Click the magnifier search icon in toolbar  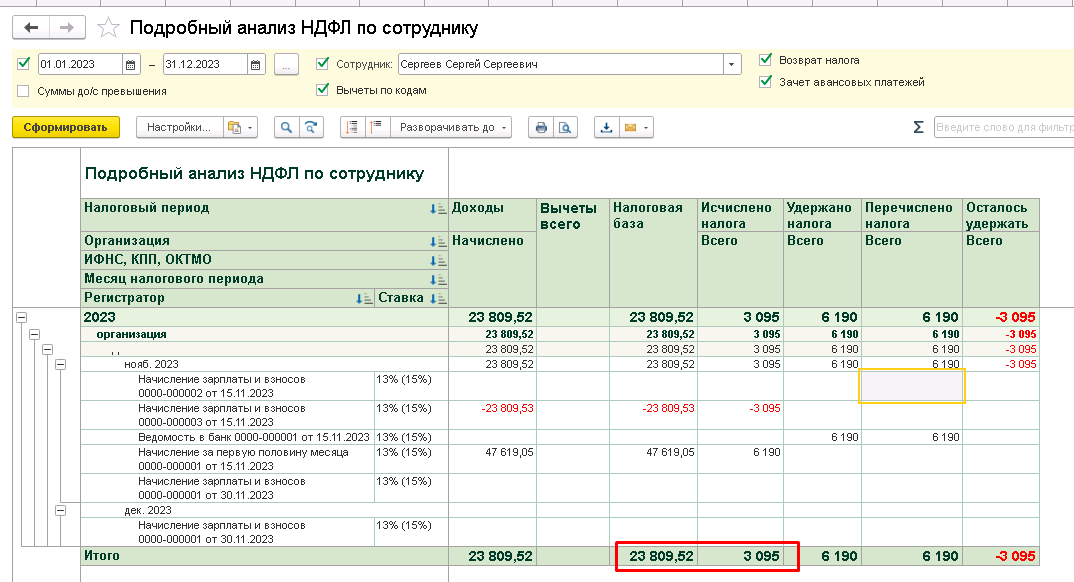point(286,127)
